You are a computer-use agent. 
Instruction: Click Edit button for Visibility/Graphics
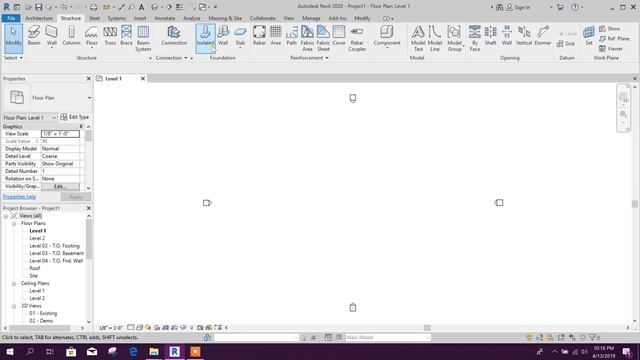tap(60, 187)
